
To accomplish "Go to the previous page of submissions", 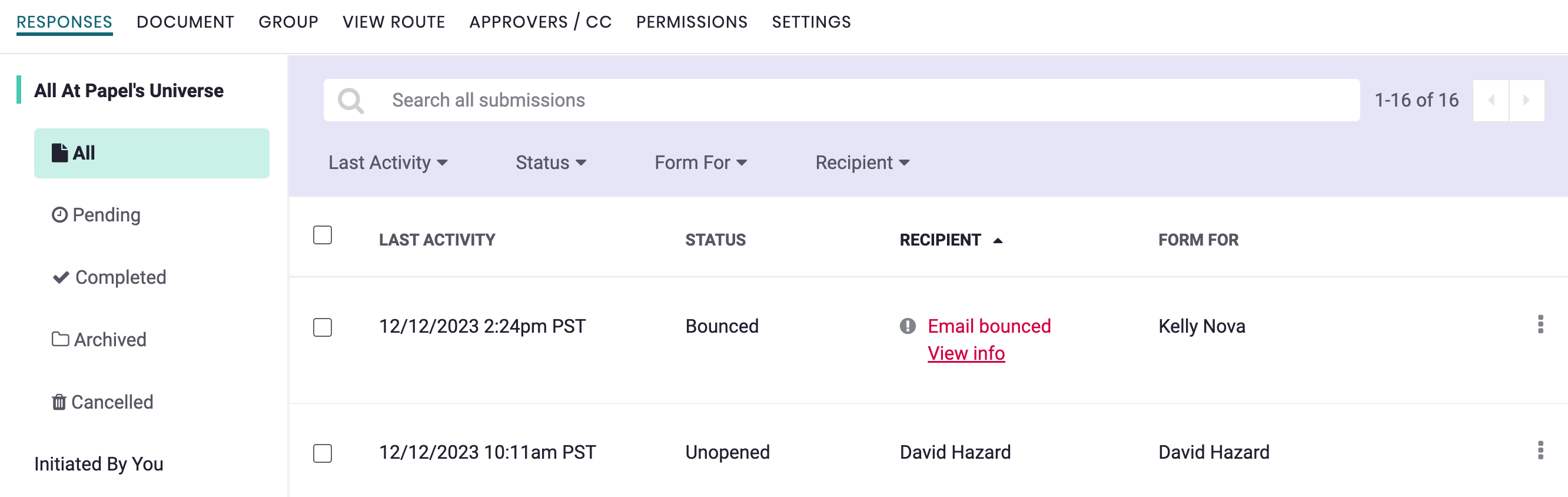I will point(1491,101).
